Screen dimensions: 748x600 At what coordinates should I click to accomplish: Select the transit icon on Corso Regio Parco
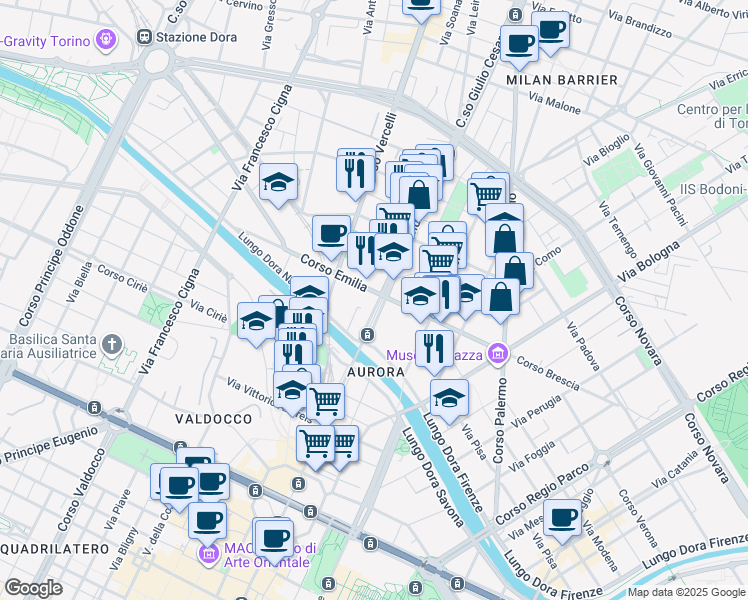point(602,462)
